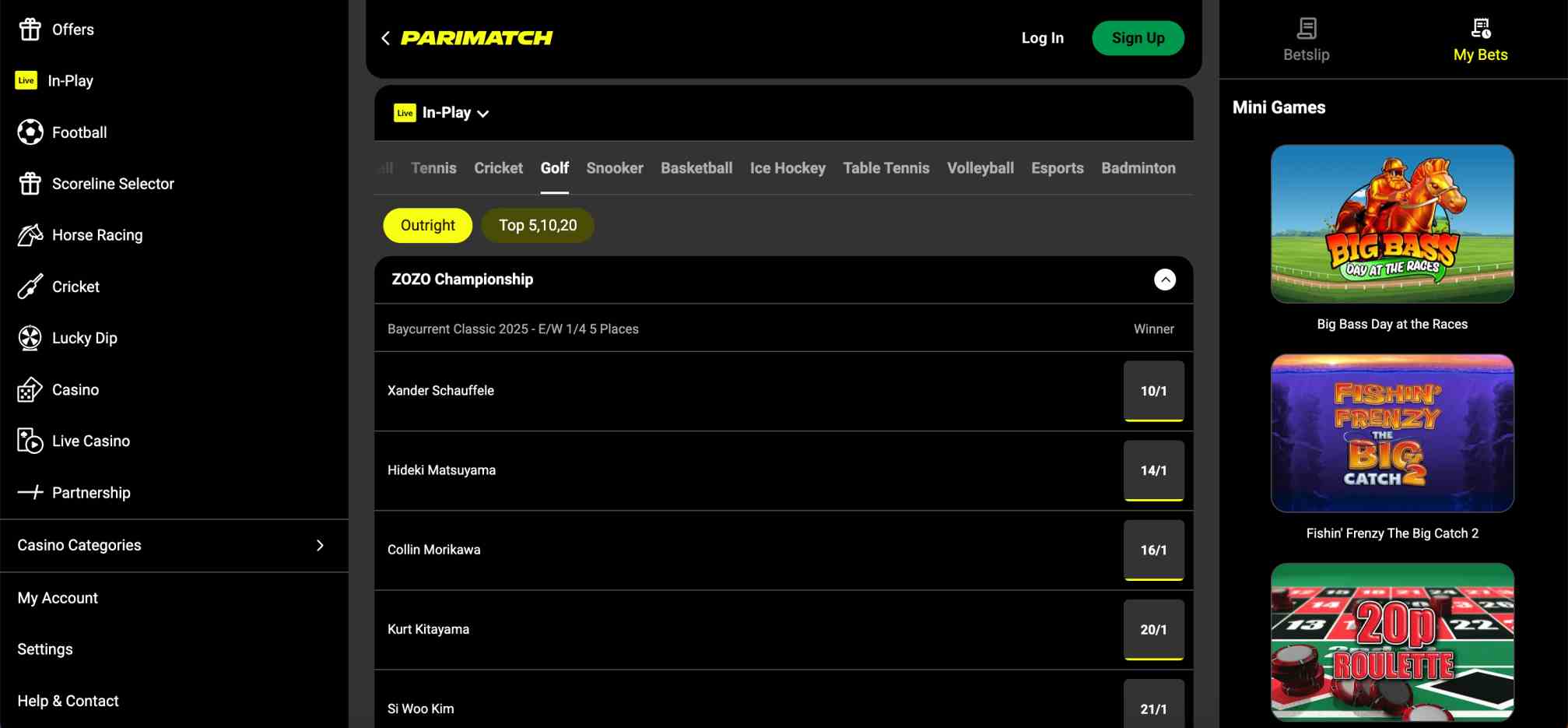Select 10/1 odds for Xander Schauffele
1568x728 pixels.
1153,392
